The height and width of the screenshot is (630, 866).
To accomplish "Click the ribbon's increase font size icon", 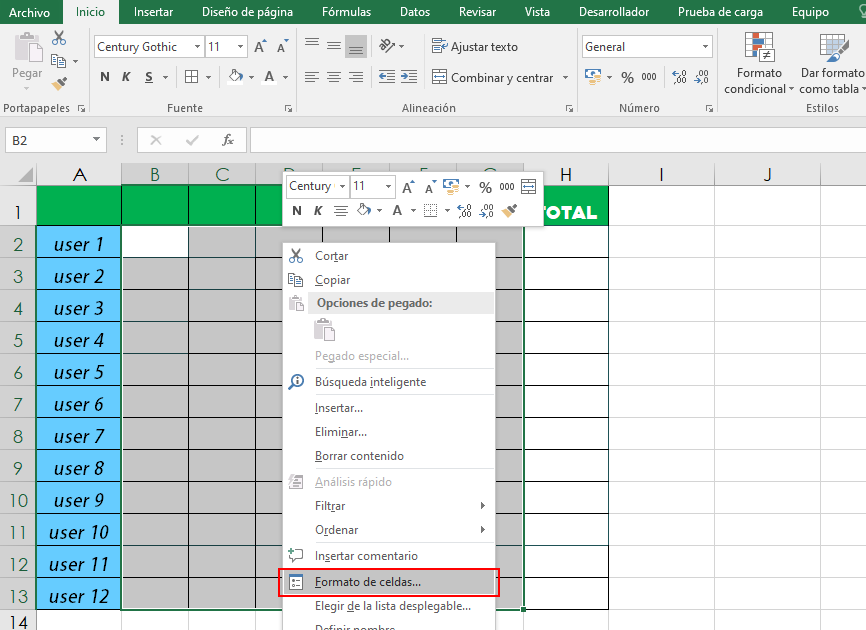I will (x=260, y=47).
